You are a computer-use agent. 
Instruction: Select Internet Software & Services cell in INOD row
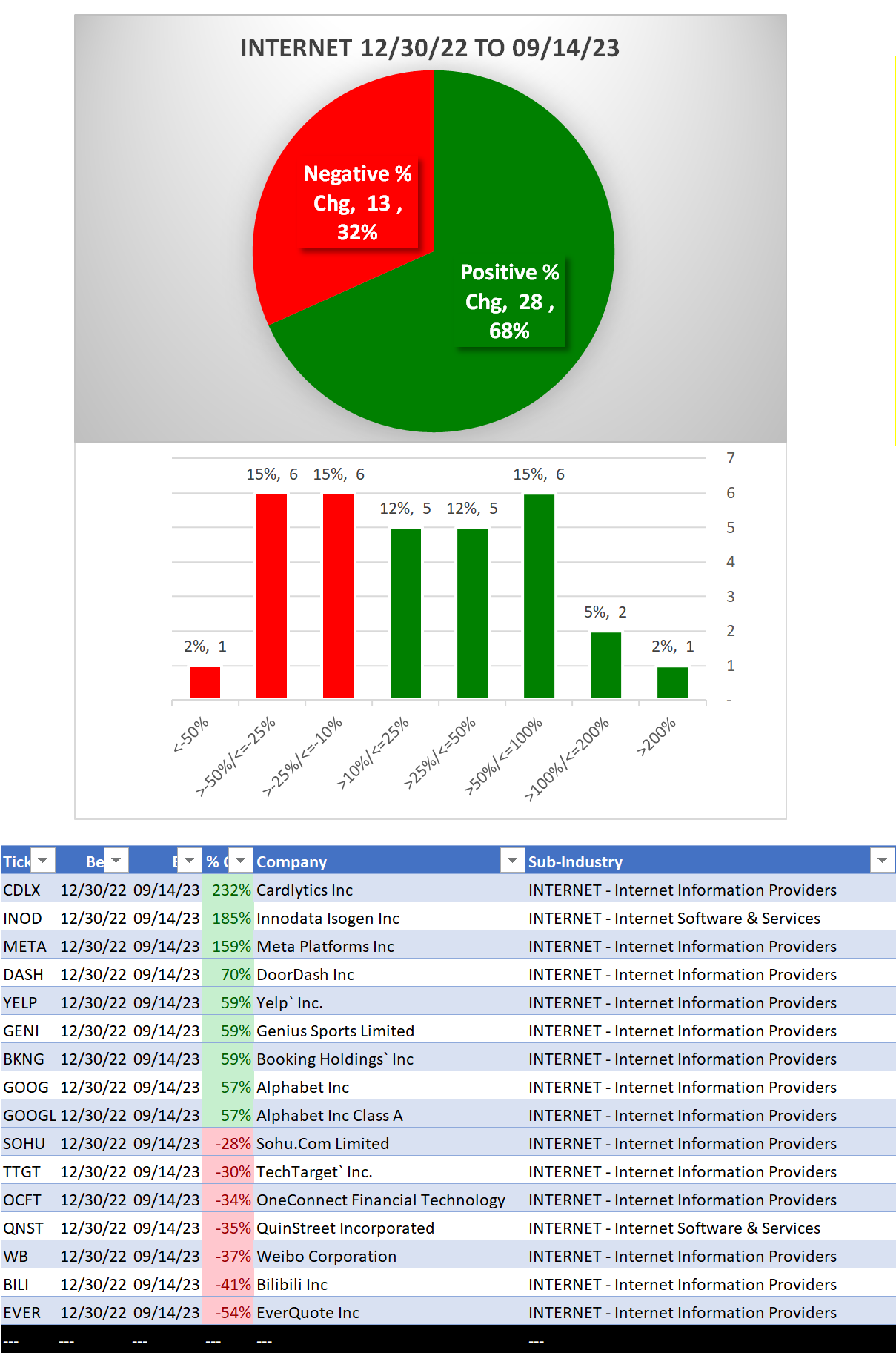tap(710, 918)
